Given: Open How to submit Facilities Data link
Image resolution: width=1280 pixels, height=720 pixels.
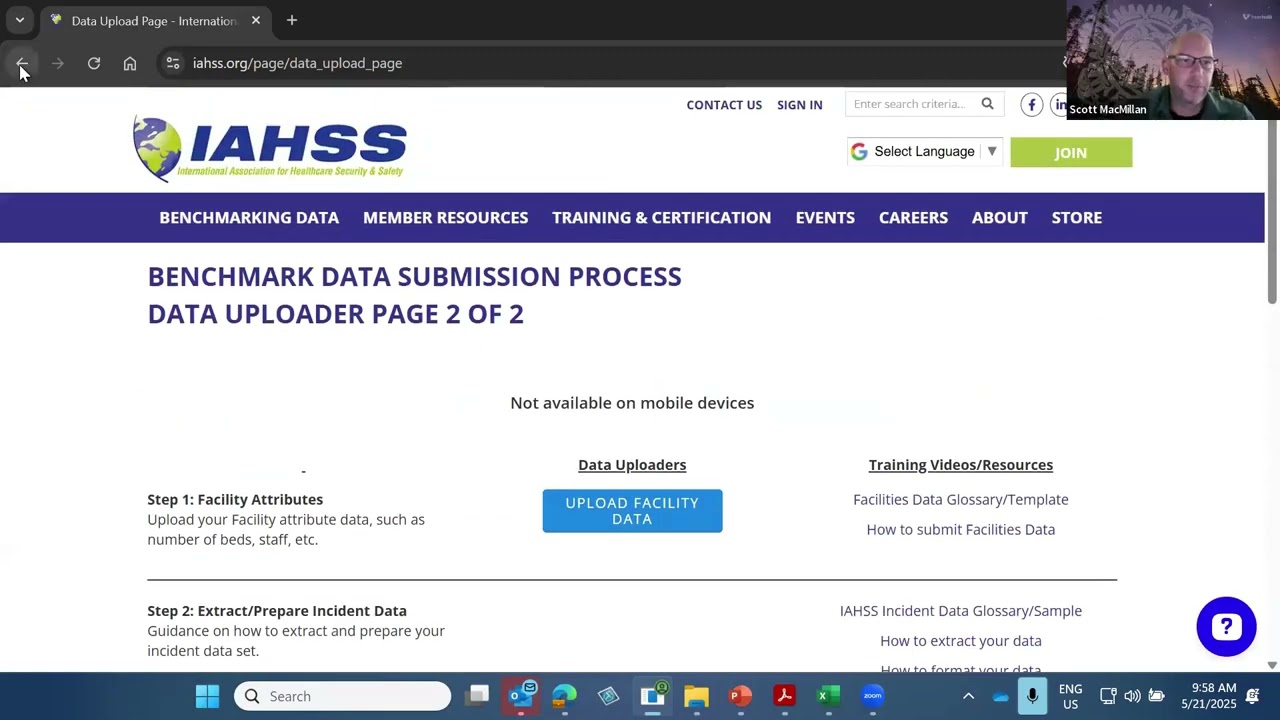Looking at the screenshot, I should [x=960, y=529].
